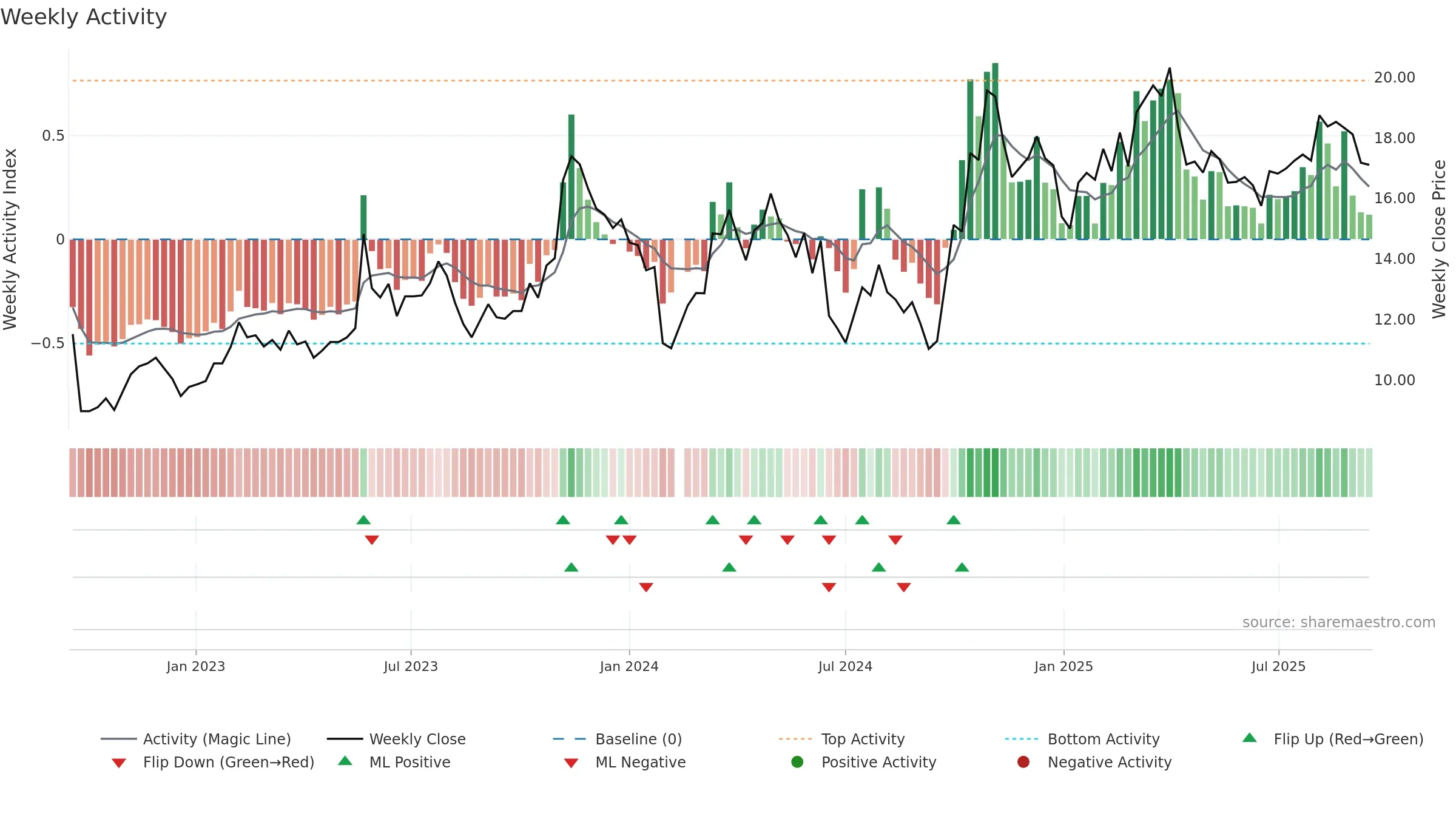This screenshot has height=819, width=1456.
Task: Toggle Activity (Magic Line) legend entry
Action: (196, 739)
